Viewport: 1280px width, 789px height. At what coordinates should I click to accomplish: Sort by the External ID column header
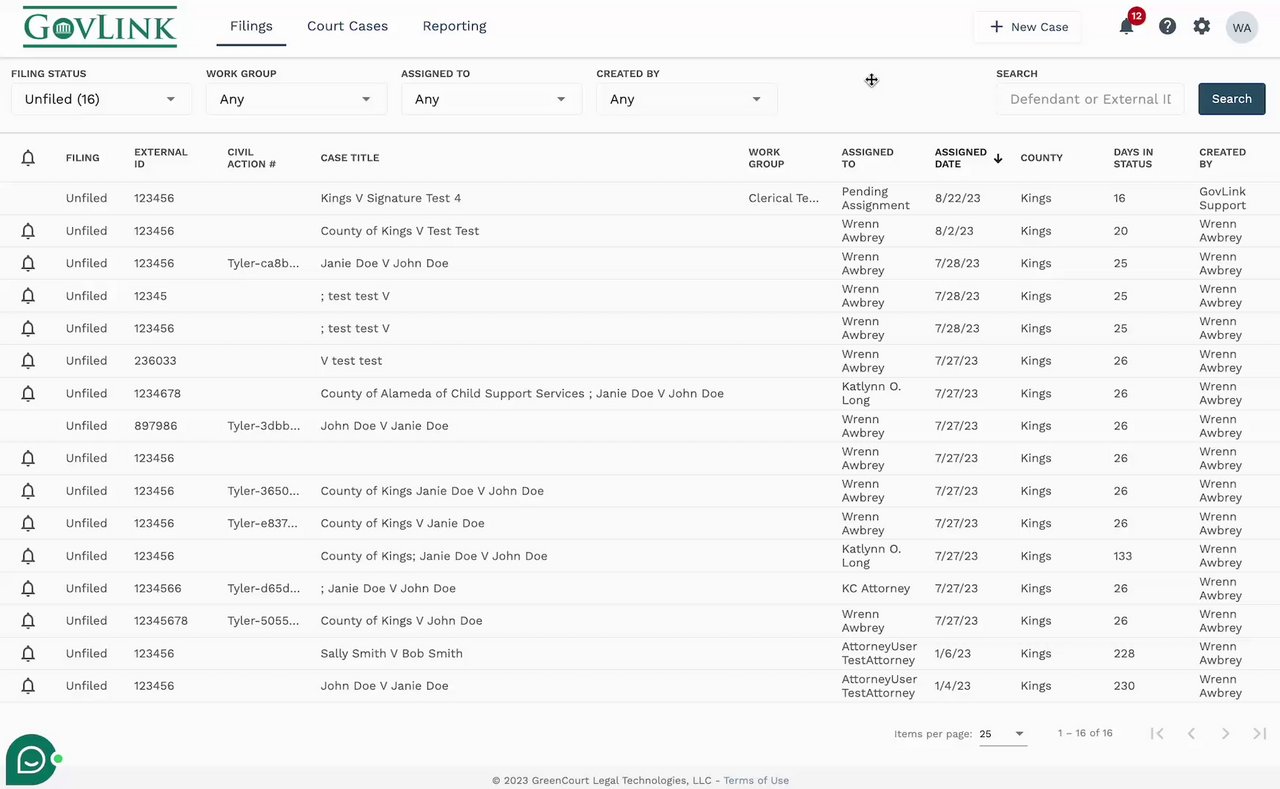pos(161,158)
